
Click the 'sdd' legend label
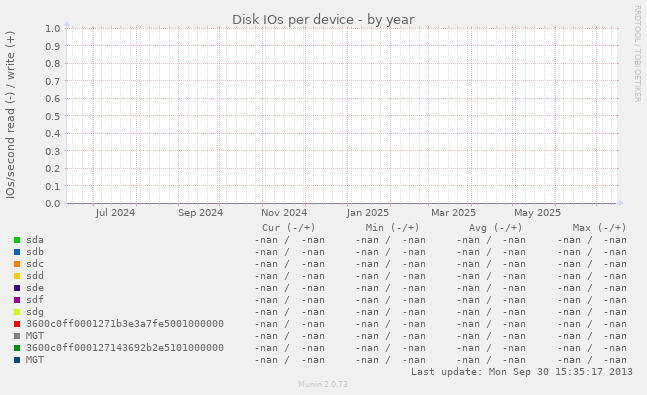pyautogui.click(x=35, y=276)
